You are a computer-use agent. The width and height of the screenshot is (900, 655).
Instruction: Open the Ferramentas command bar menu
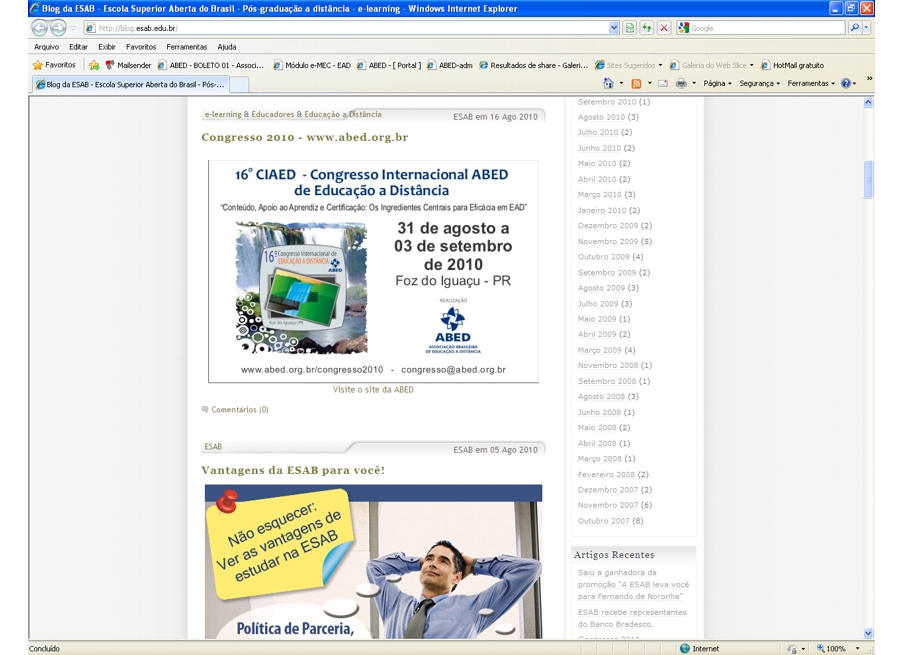(810, 83)
